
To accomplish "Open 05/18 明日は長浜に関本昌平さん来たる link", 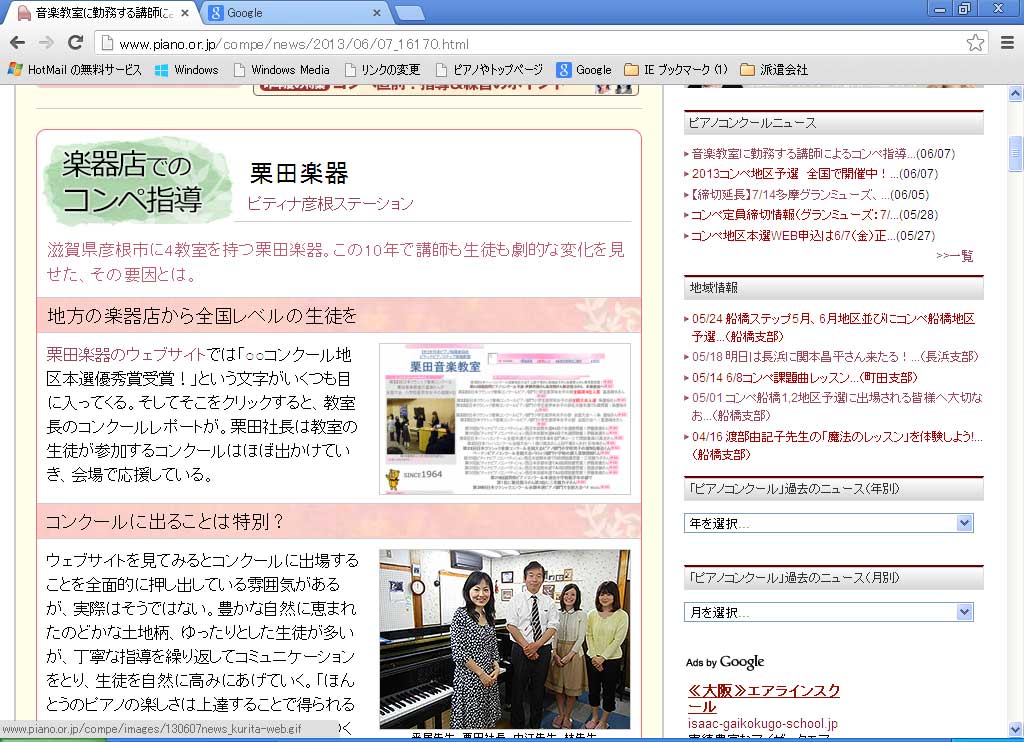I will pyautogui.click(x=835, y=357).
